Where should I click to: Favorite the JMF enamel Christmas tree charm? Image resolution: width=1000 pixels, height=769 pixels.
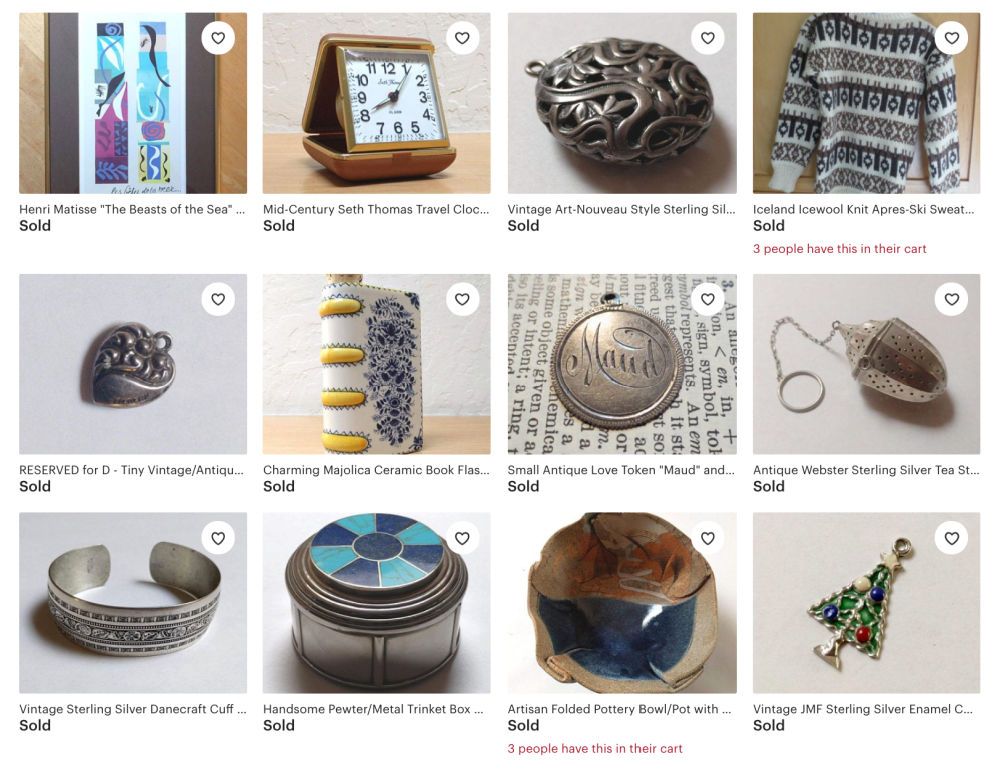tap(952, 538)
